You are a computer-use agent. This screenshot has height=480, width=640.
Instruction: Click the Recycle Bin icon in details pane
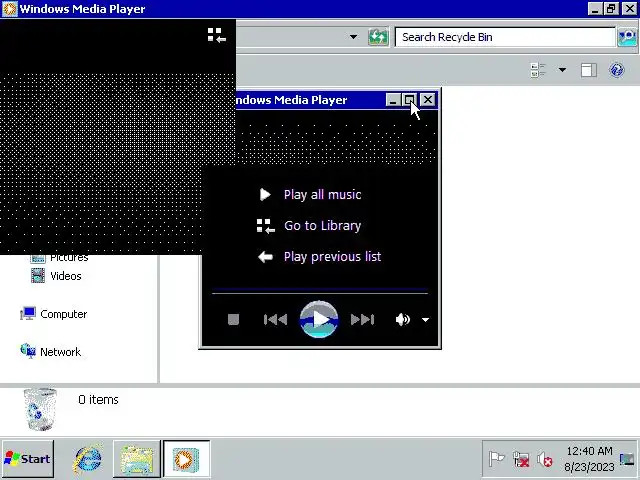click(x=40, y=409)
